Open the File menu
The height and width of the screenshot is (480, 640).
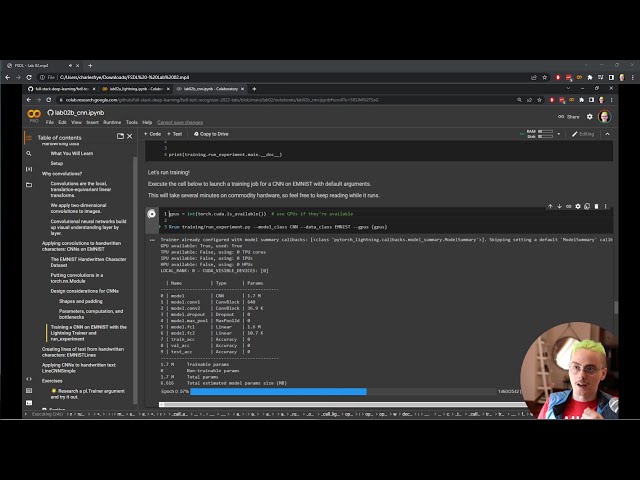pyautogui.click(x=50, y=122)
